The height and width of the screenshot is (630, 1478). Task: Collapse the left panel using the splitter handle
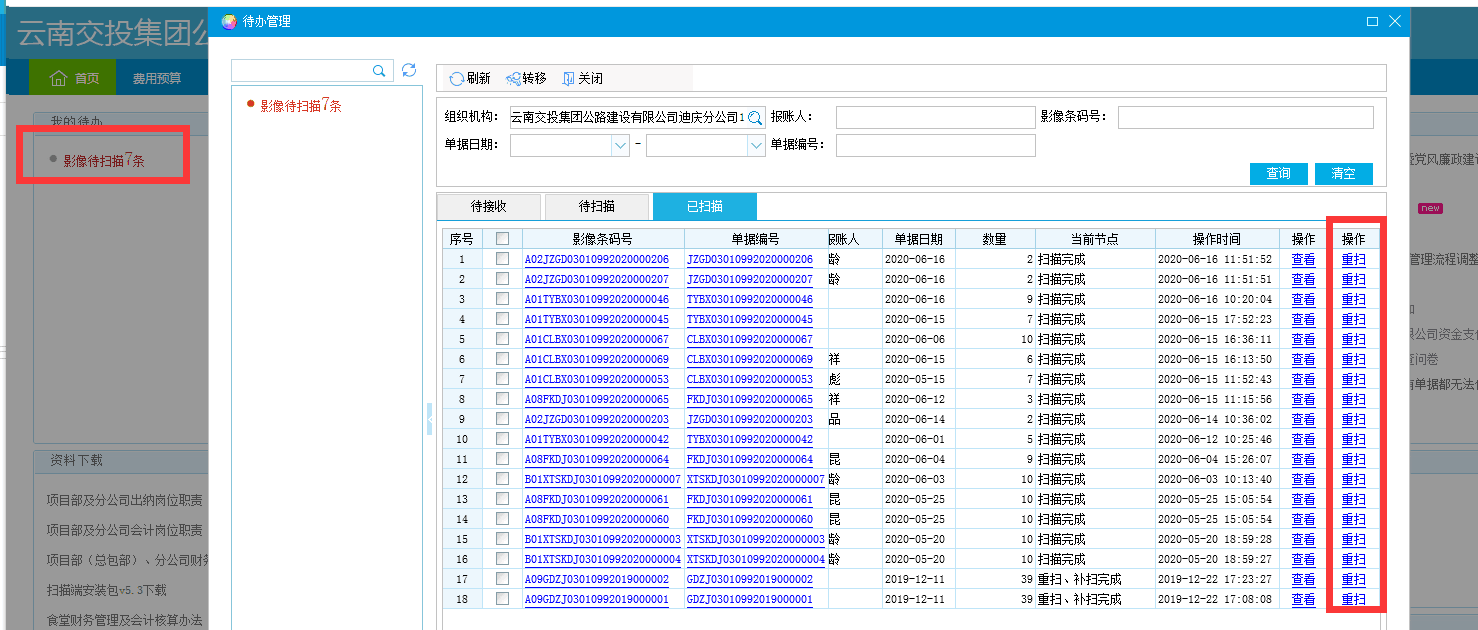tap(429, 418)
